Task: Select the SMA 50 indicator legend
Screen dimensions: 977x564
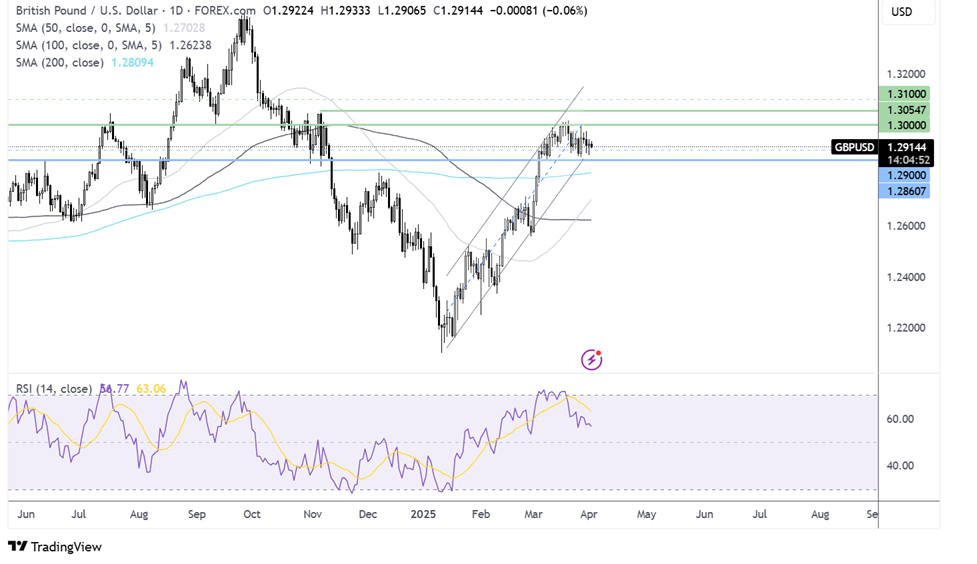Action: click(x=110, y=28)
